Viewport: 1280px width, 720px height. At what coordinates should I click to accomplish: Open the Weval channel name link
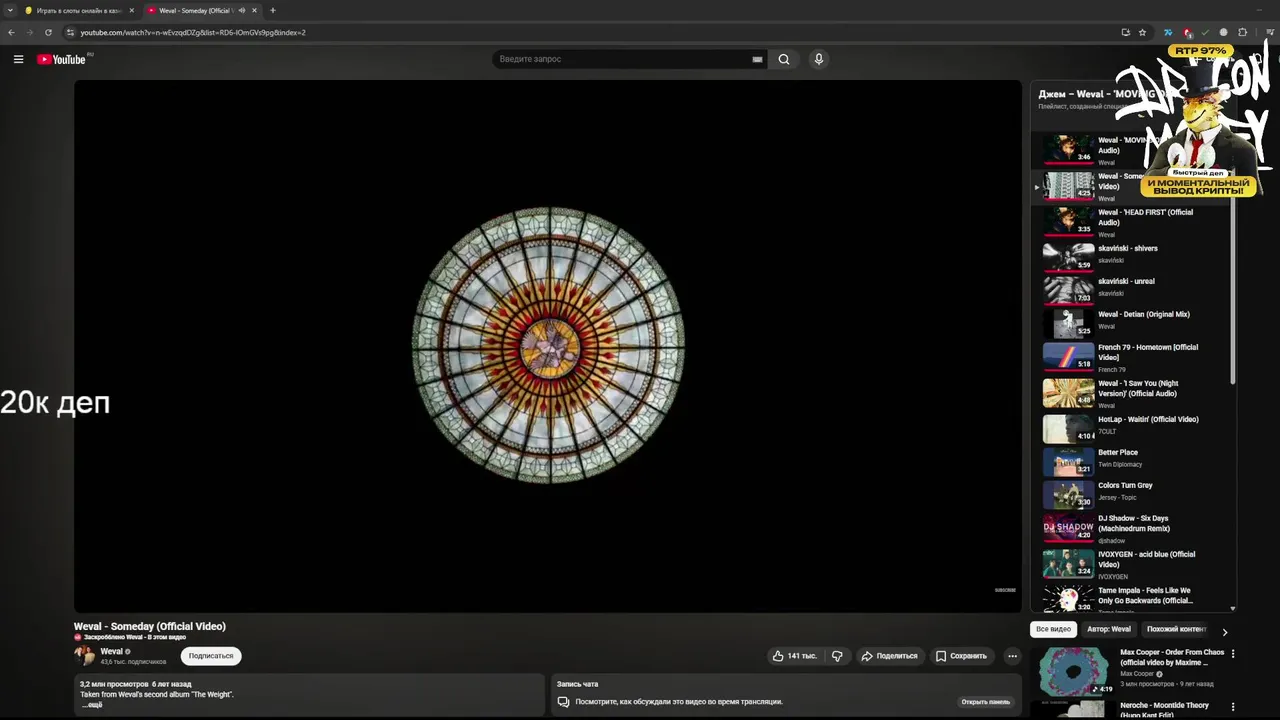point(111,651)
